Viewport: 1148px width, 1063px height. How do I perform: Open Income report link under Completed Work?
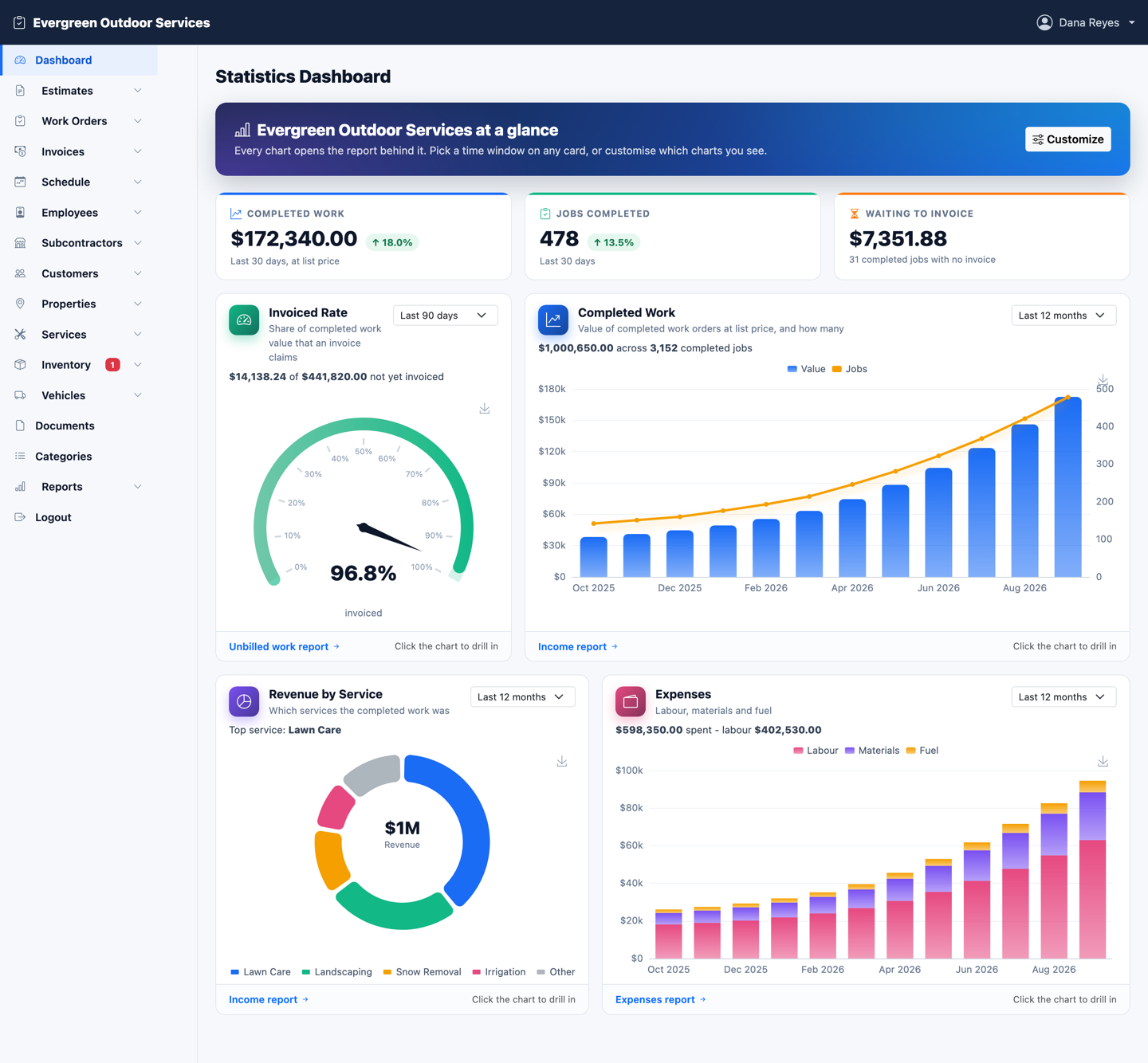578,646
